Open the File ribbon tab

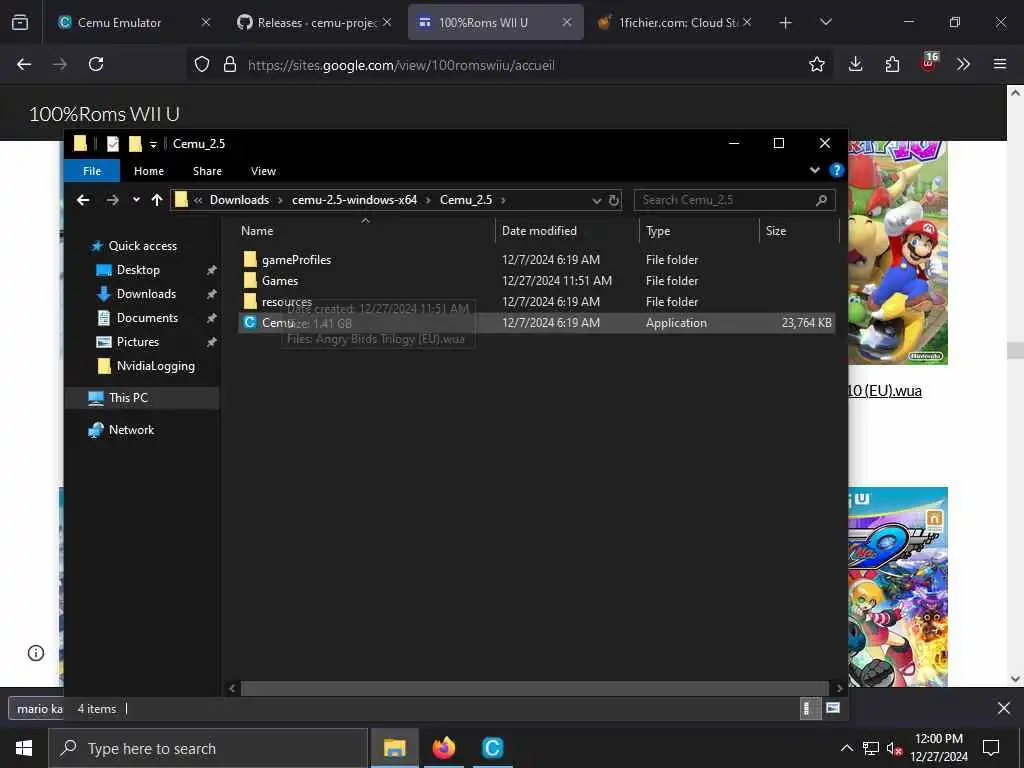point(92,170)
